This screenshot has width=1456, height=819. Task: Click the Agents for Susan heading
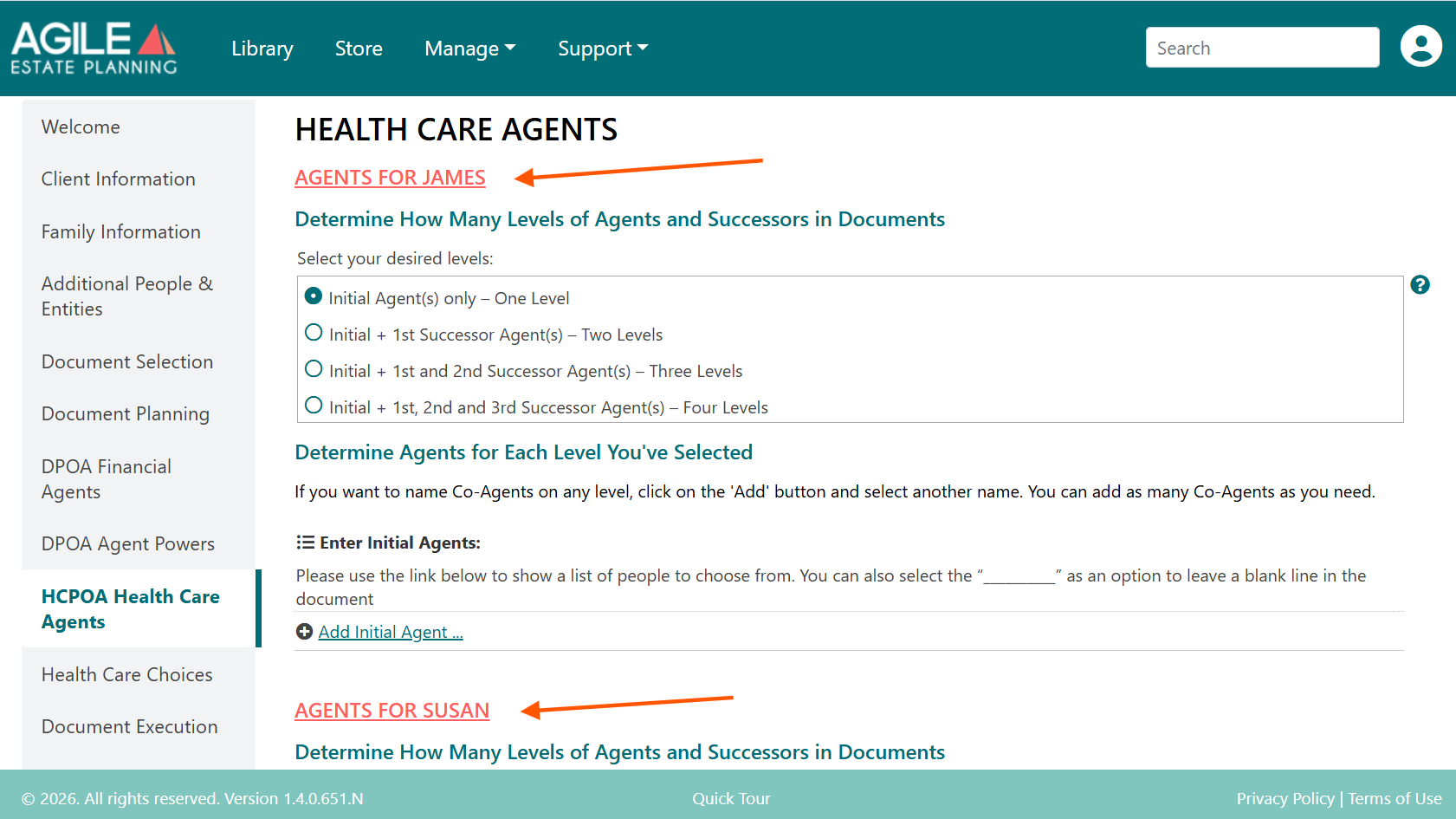pyautogui.click(x=392, y=710)
